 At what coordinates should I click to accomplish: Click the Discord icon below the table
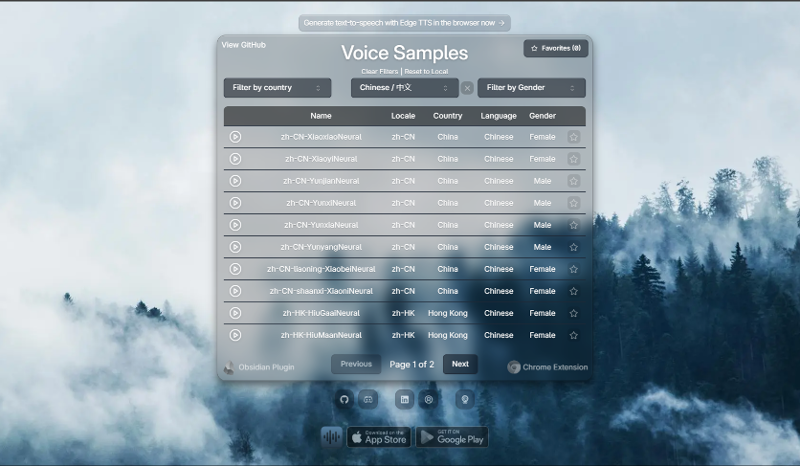pyautogui.click(x=367, y=398)
